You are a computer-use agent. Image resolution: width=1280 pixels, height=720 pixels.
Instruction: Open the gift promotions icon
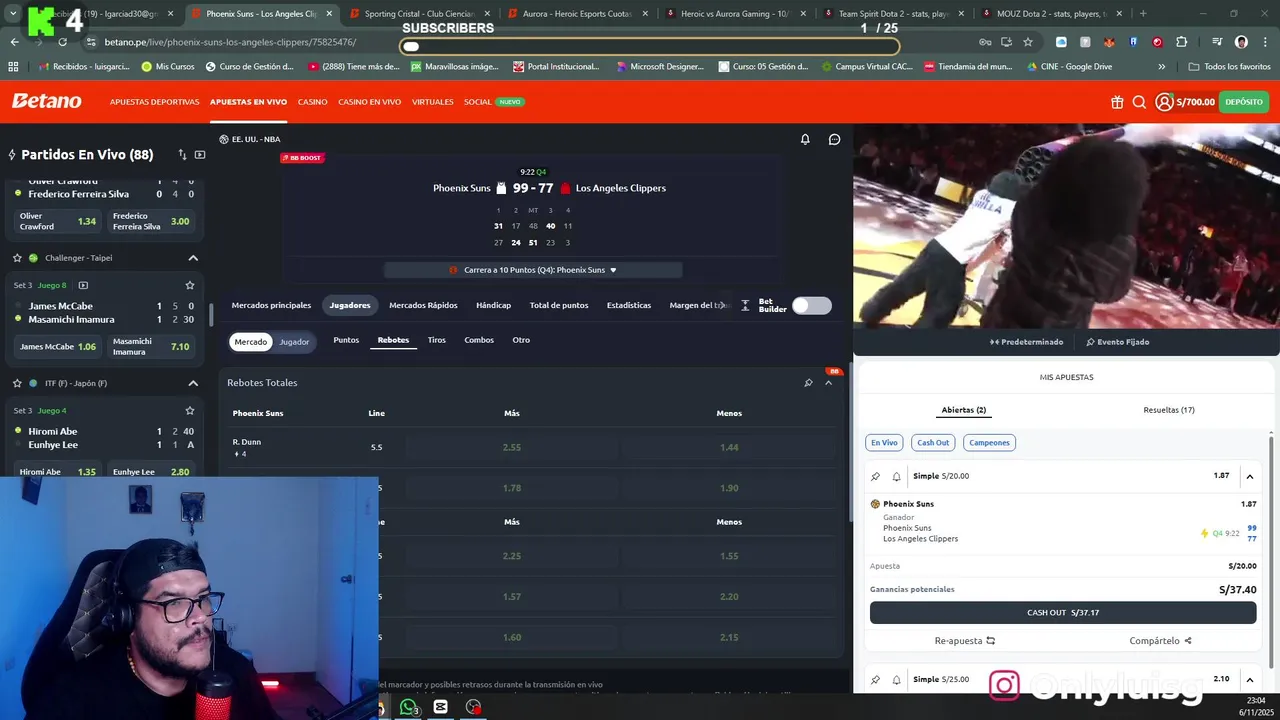1117,102
